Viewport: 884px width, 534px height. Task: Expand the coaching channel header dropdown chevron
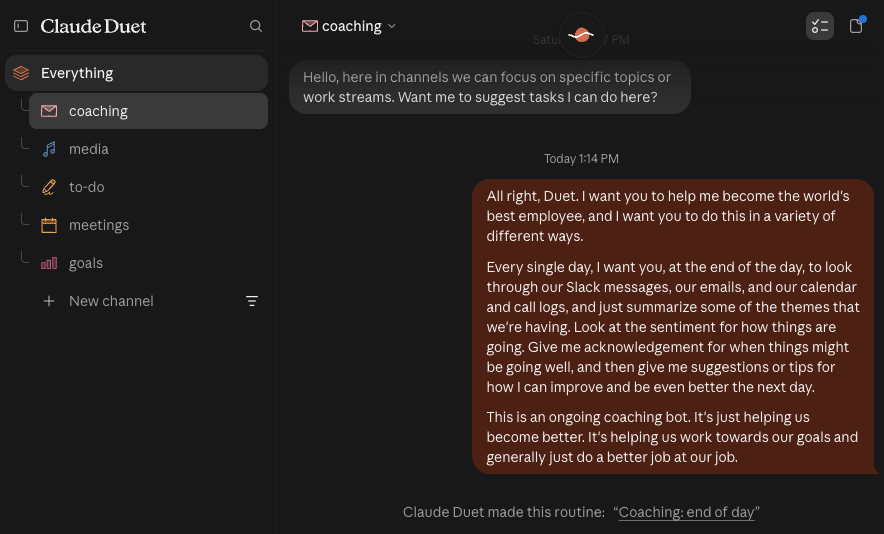[x=392, y=26]
